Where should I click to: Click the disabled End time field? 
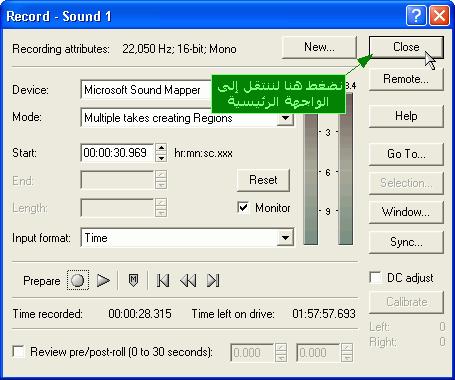(x=117, y=180)
